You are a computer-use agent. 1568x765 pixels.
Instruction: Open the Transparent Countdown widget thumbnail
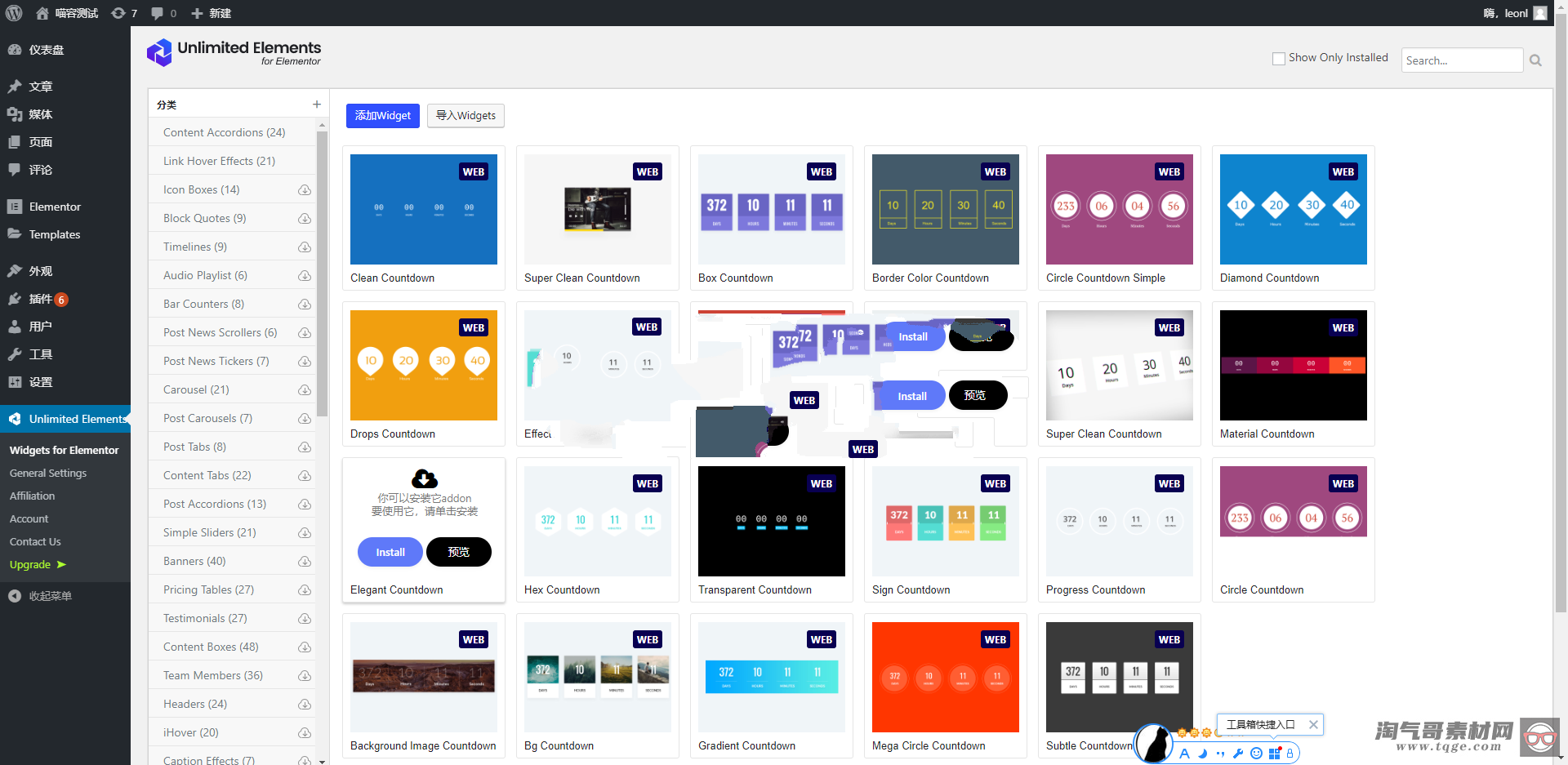tap(772, 521)
